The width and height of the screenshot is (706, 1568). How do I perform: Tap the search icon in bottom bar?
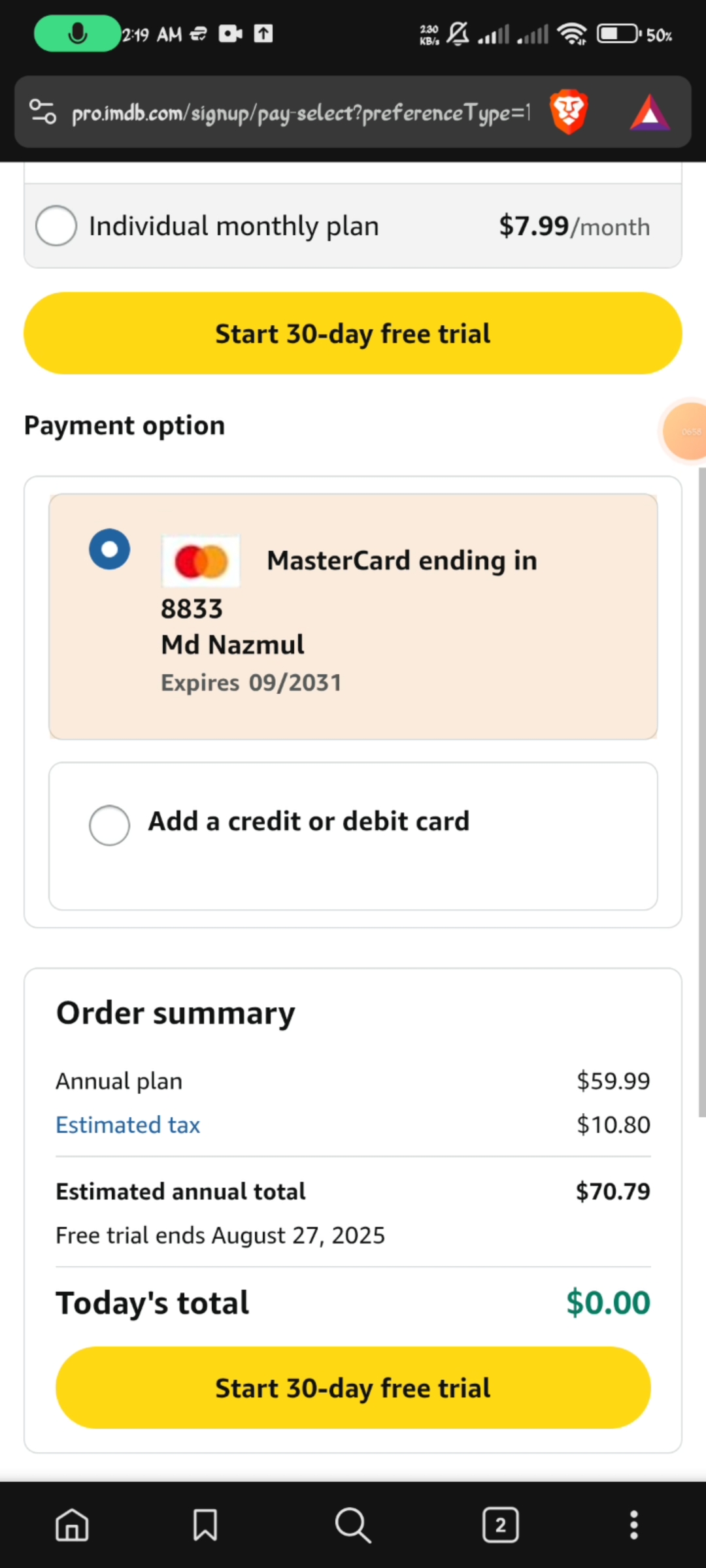click(x=353, y=1525)
